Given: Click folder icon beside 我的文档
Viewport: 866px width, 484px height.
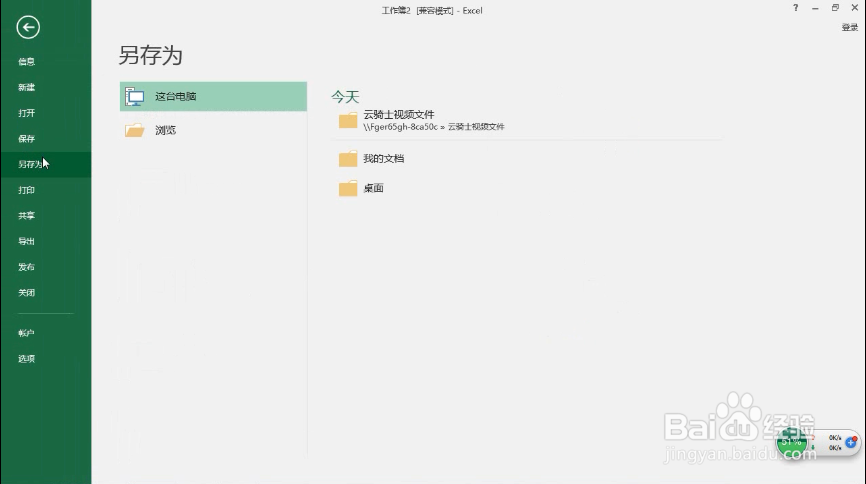Looking at the screenshot, I should [348, 159].
